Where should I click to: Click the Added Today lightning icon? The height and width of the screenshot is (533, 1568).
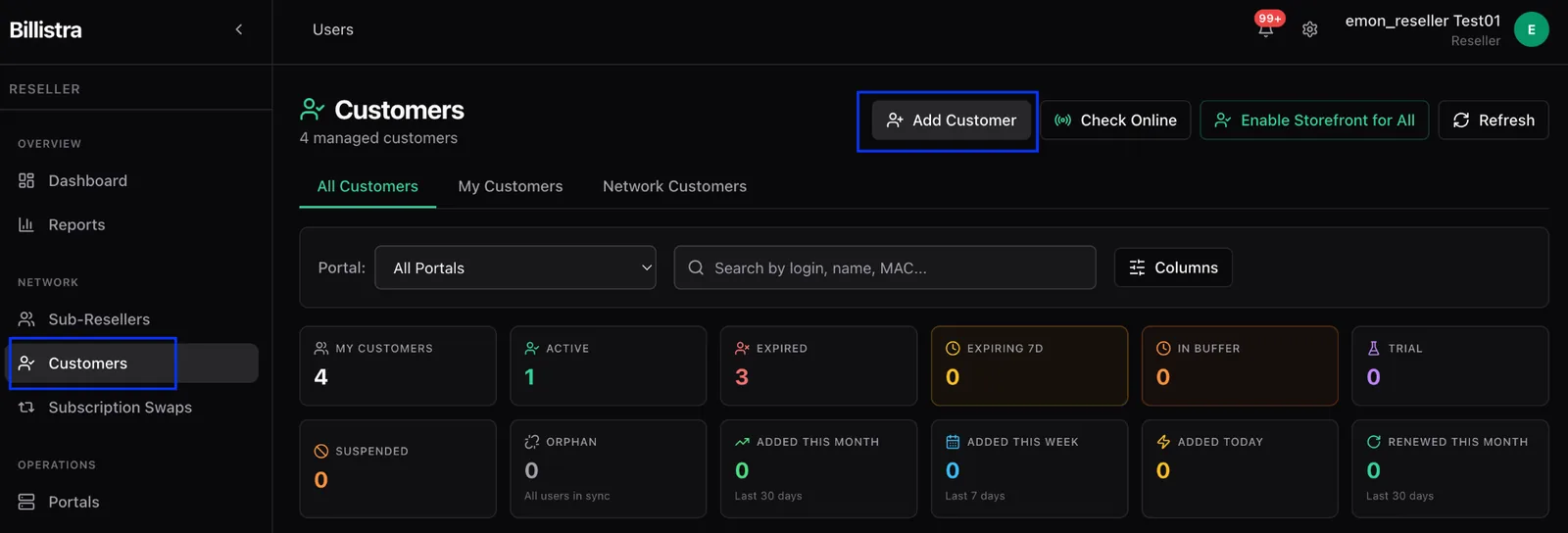coord(1163,442)
